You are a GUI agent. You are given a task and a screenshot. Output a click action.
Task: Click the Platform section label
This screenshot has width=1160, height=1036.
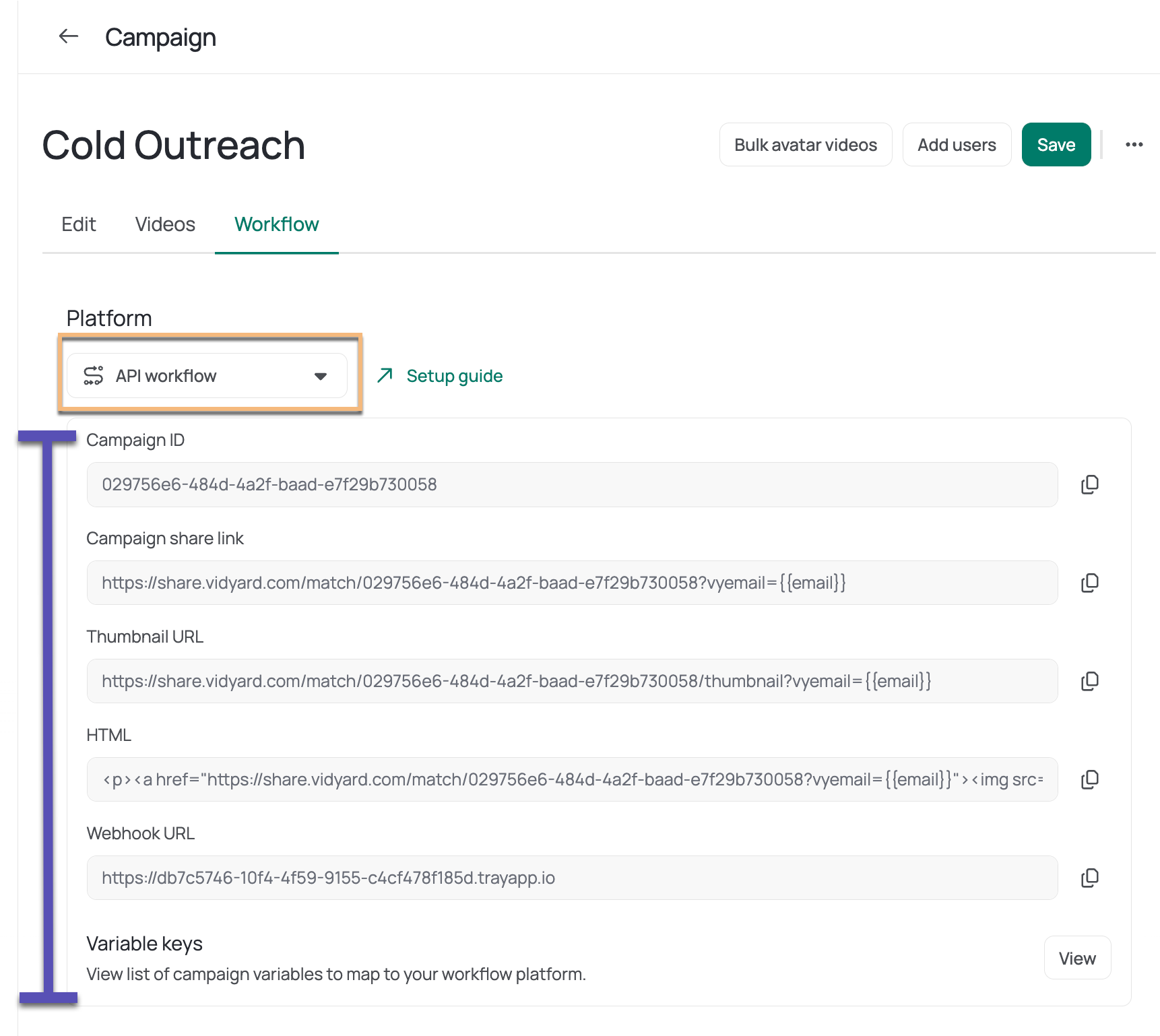[109, 318]
